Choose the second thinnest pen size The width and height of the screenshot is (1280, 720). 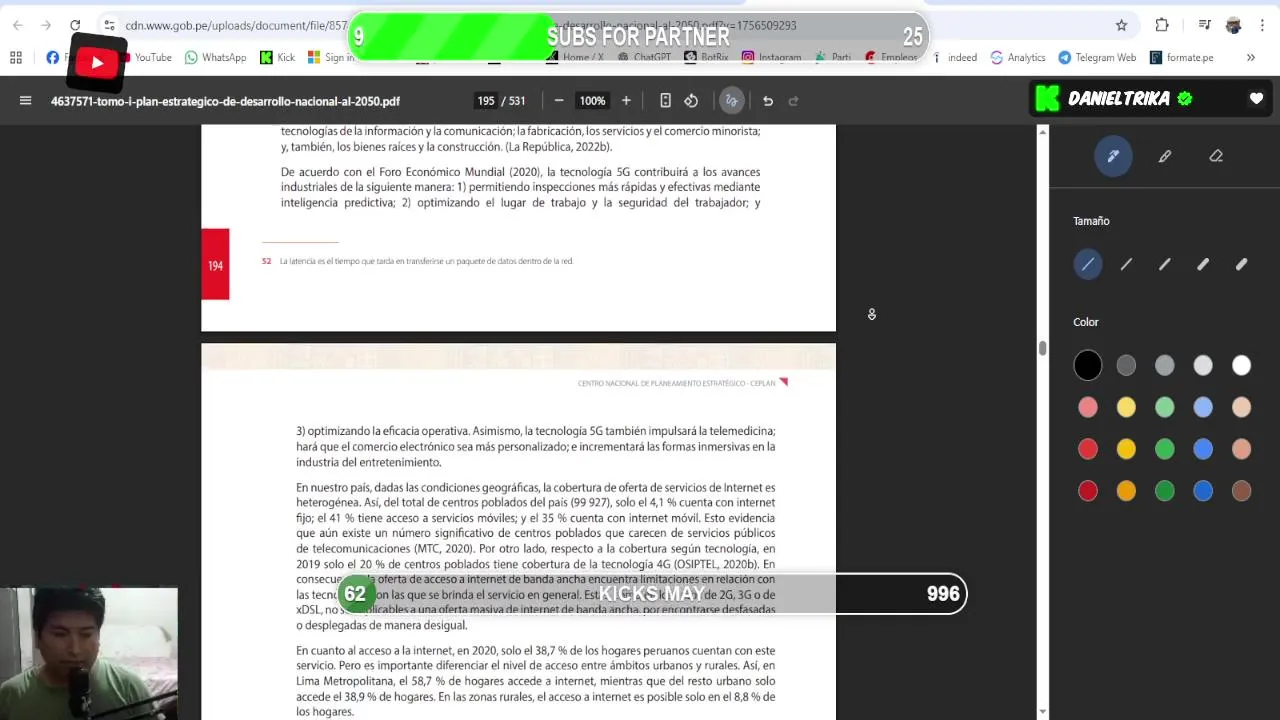1126,264
